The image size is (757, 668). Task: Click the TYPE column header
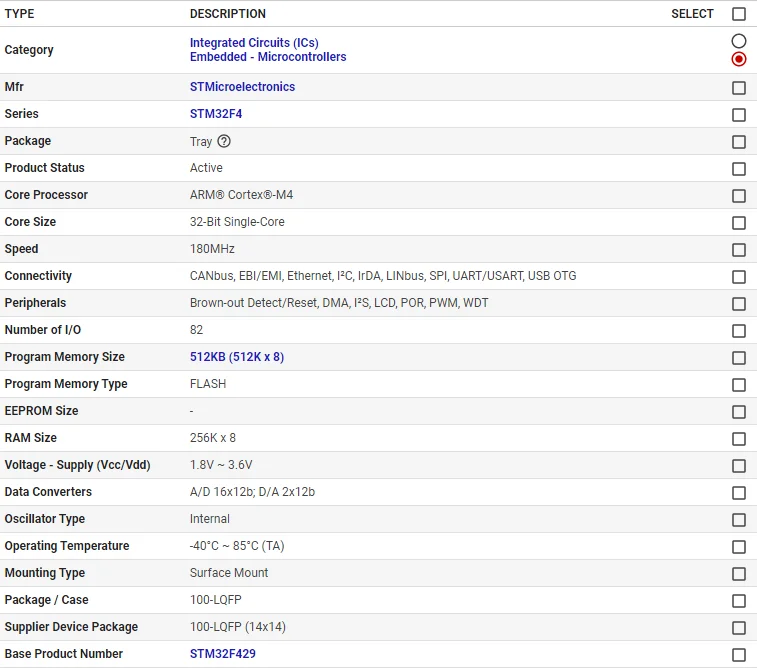pyautogui.click(x=19, y=14)
